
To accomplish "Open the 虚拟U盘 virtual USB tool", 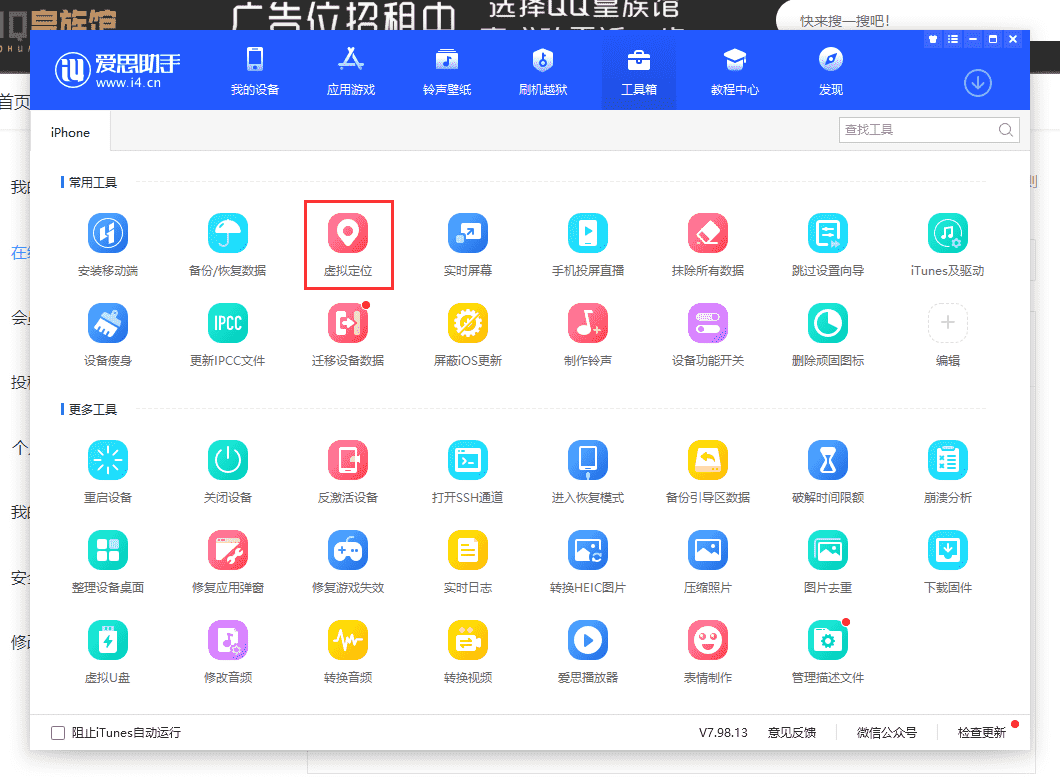I will tap(108, 640).
